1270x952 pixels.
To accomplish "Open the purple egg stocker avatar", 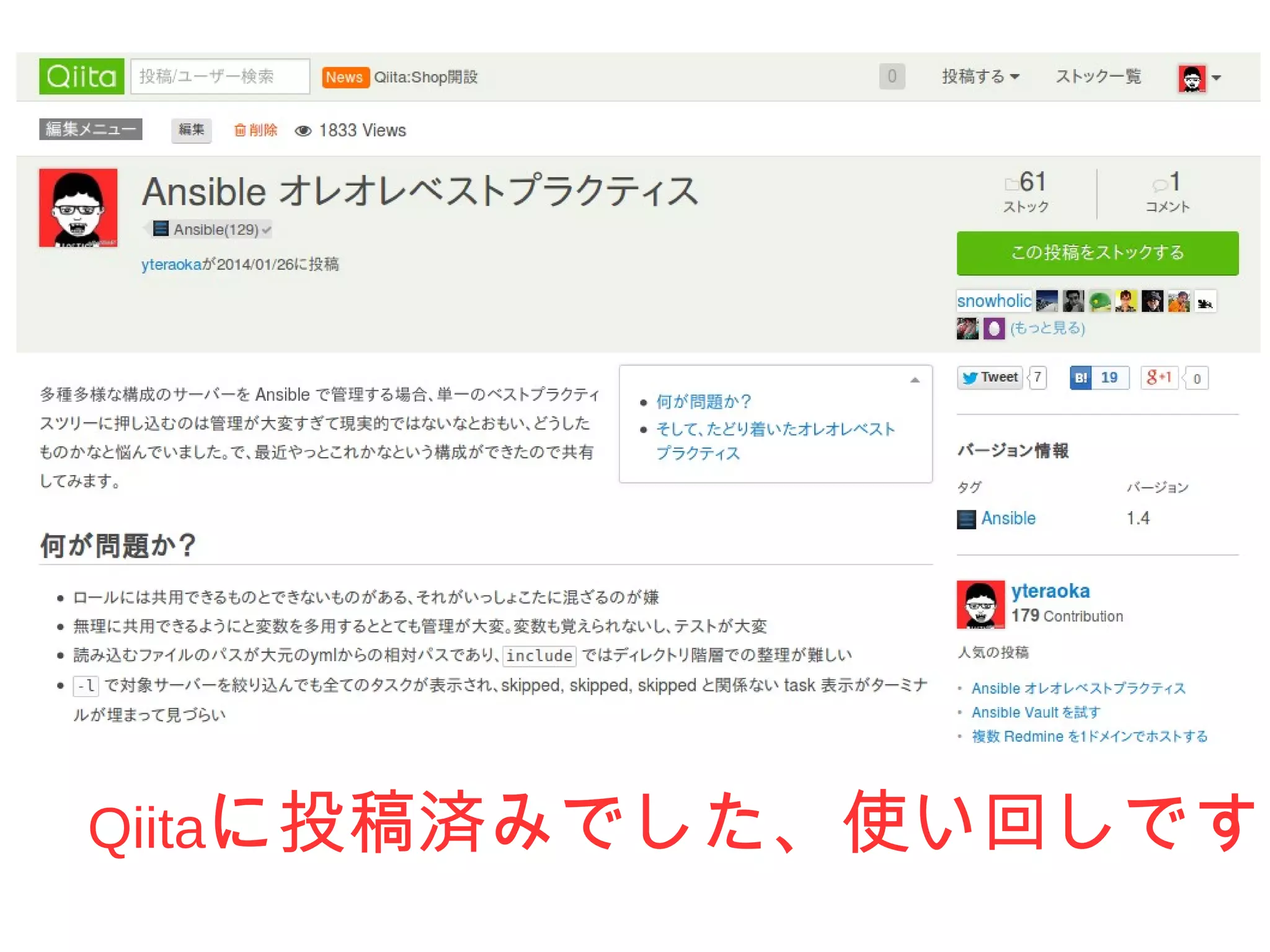I will [993, 328].
